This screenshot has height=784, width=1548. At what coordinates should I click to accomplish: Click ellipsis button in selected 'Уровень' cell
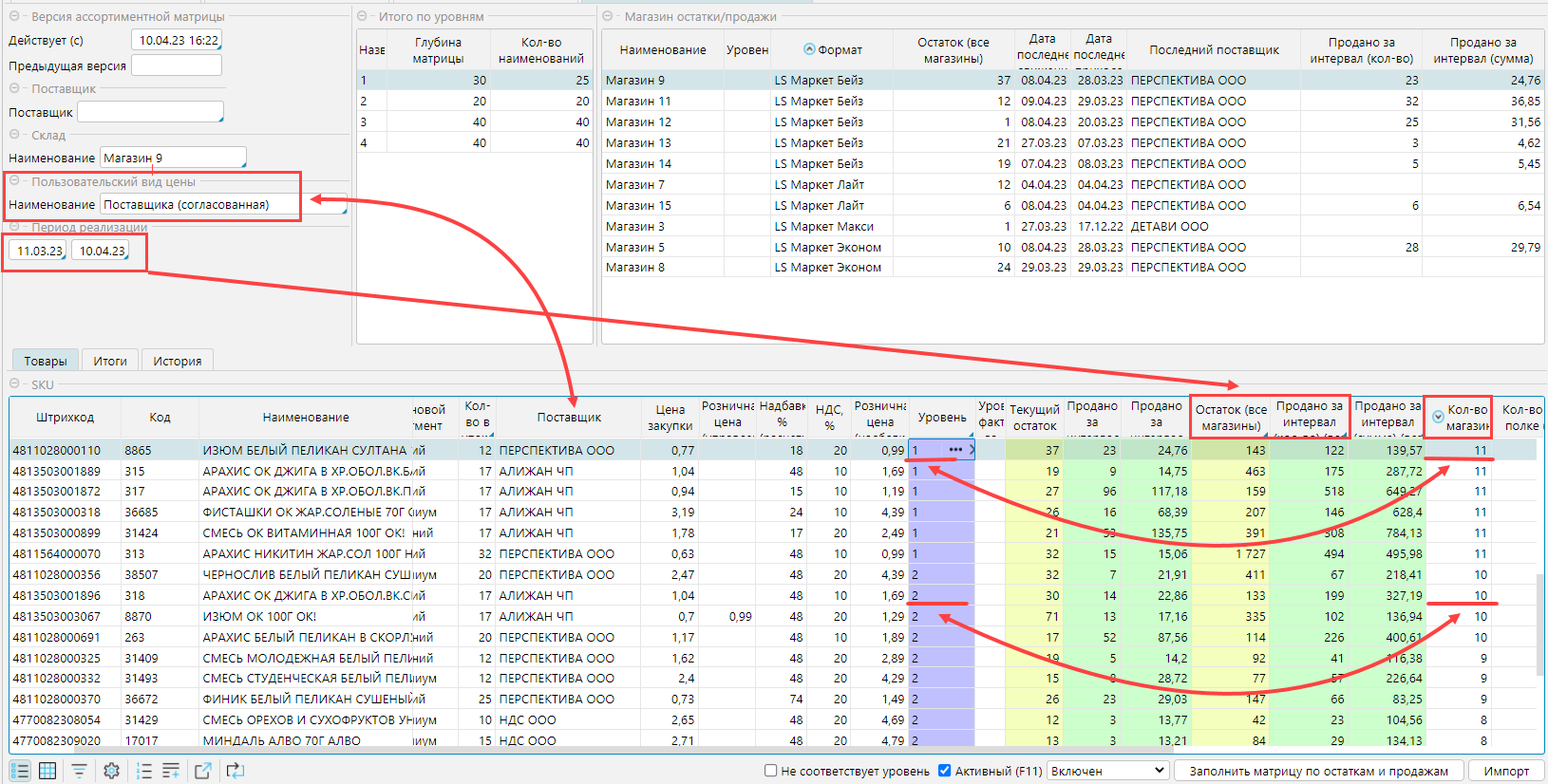(955, 450)
